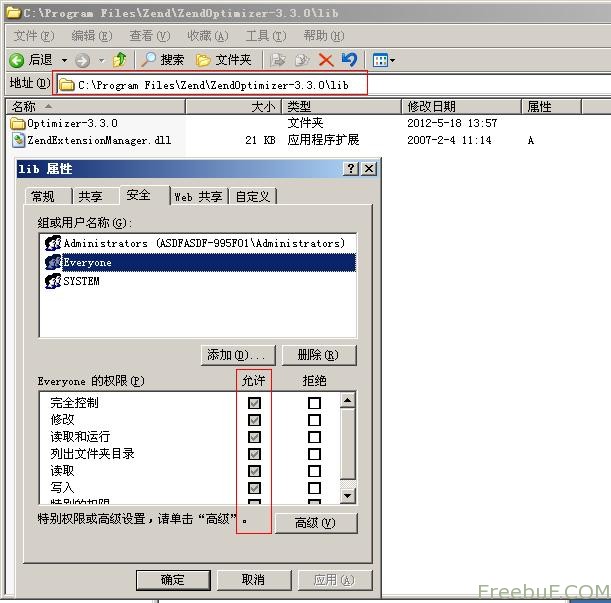Switch to the 共享 tab
The height and width of the screenshot is (603, 611).
click(96, 196)
